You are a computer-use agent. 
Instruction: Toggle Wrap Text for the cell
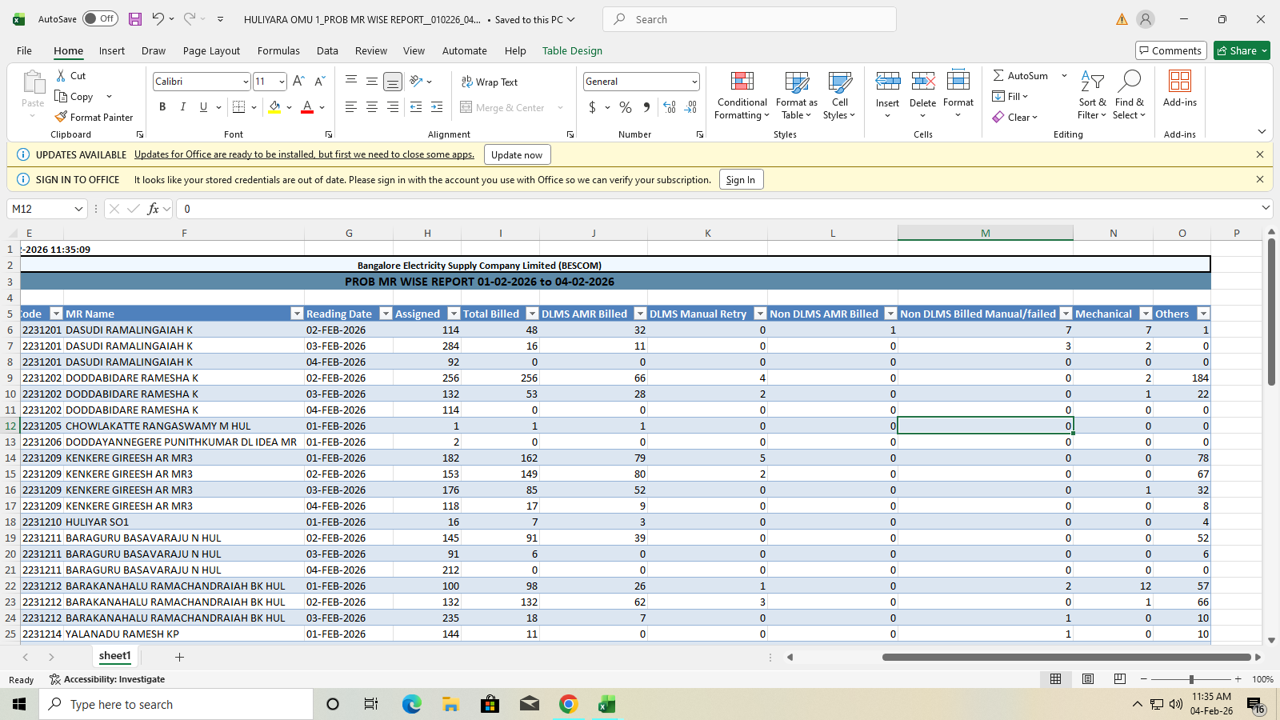pos(489,82)
